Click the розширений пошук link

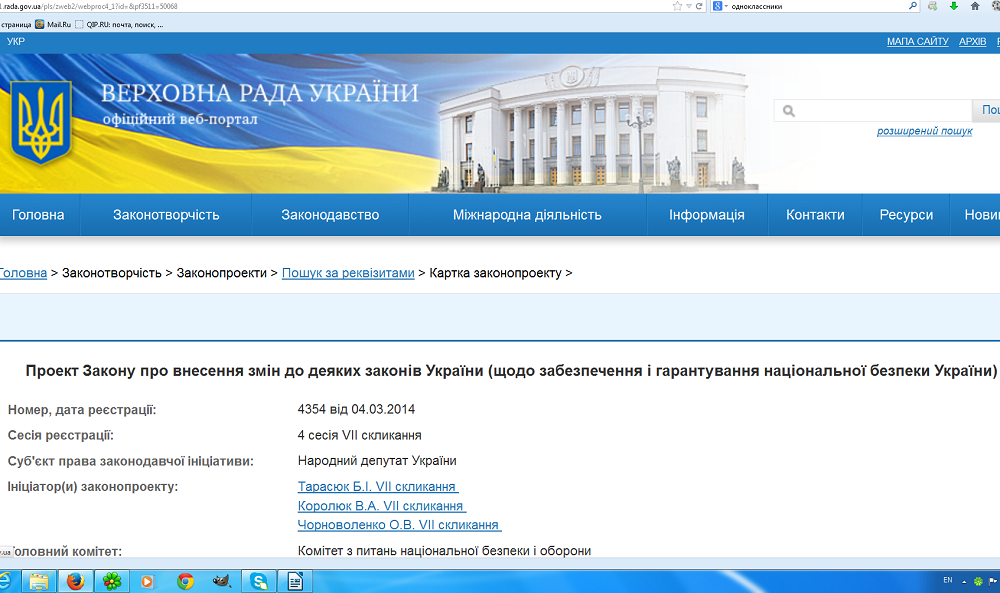(924, 131)
